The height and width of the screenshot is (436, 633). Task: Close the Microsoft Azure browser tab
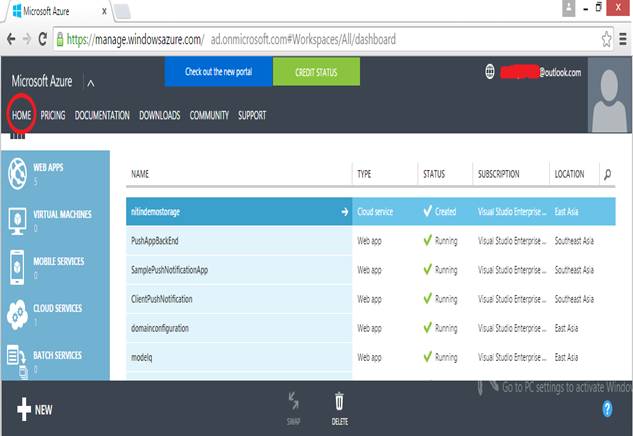coord(104,11)
